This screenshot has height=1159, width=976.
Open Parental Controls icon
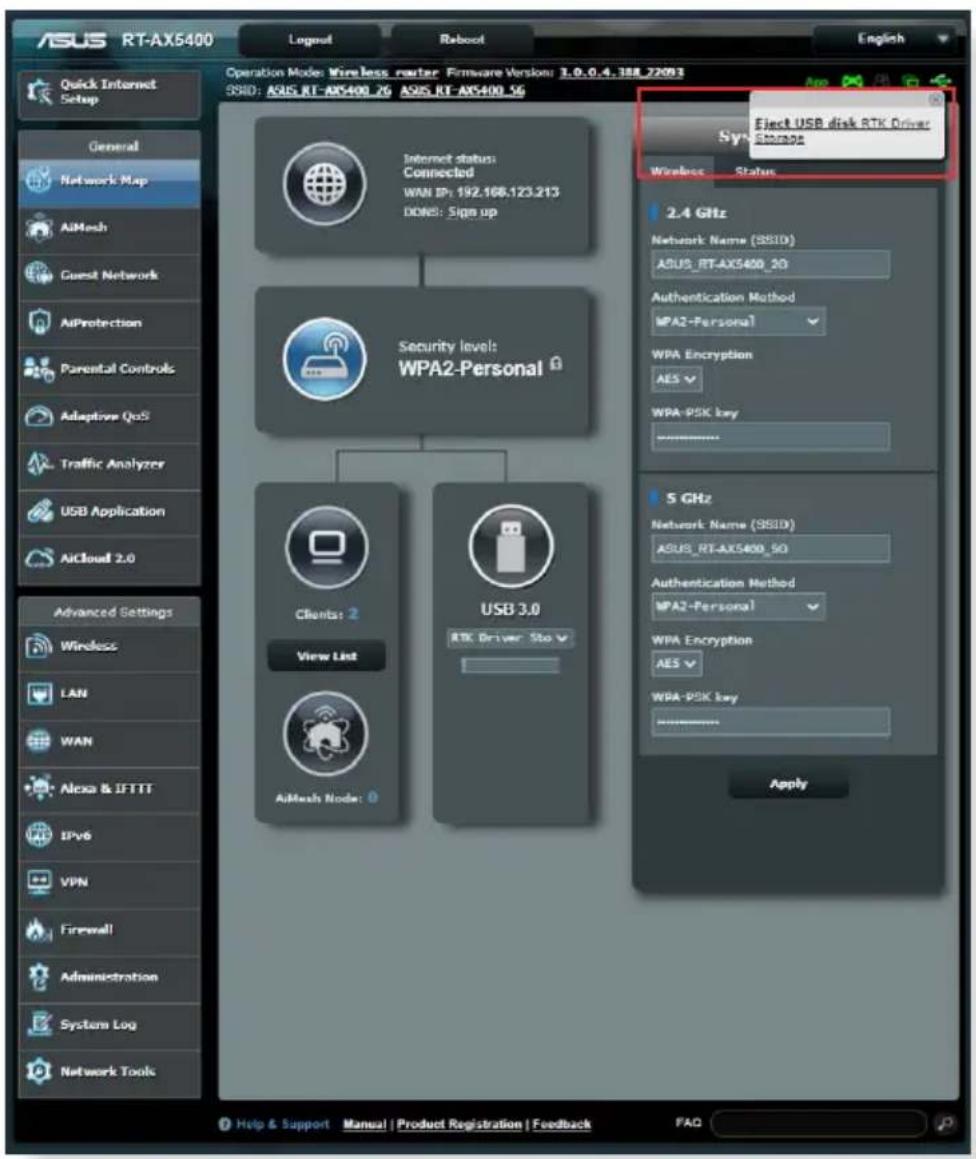click(x=38, y=369)
